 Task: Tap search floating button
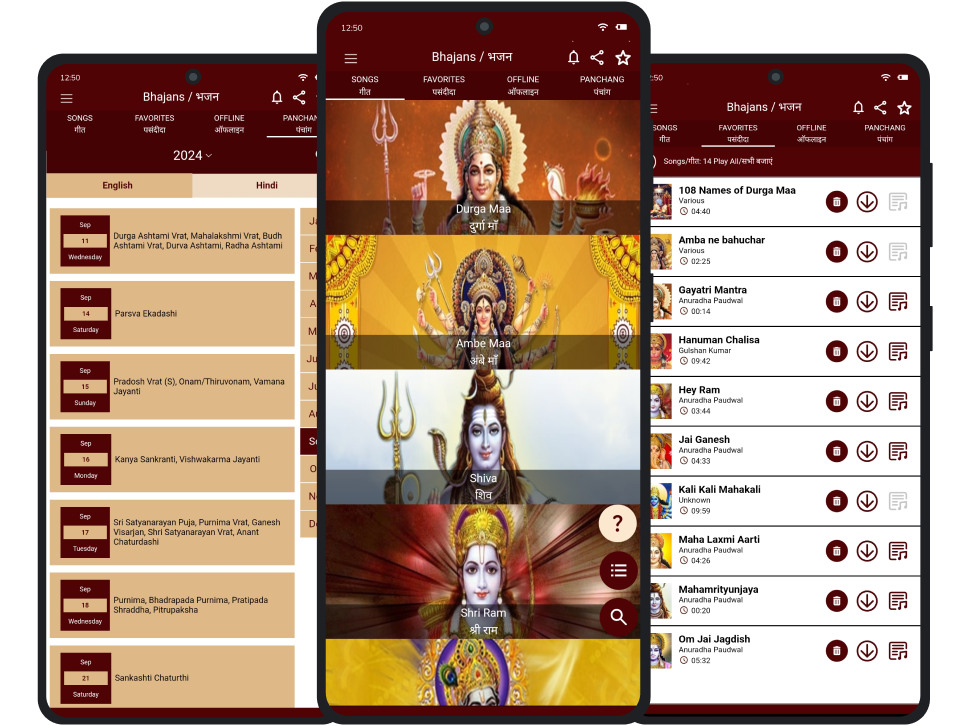618,617
